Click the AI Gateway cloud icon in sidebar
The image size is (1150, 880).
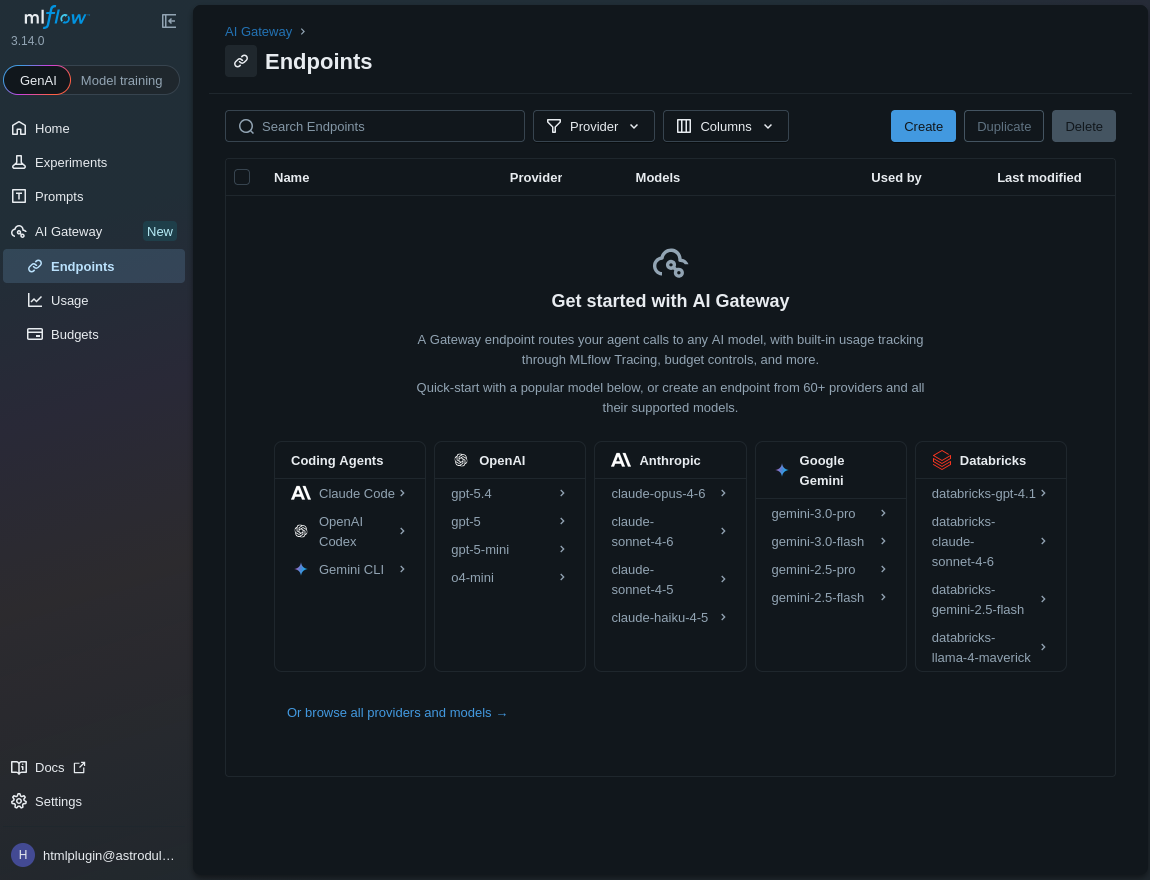click(19, 232)
